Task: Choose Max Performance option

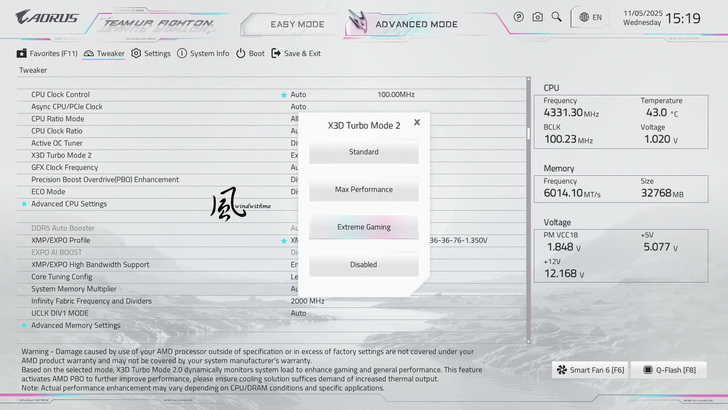Action: coord(364,189)
